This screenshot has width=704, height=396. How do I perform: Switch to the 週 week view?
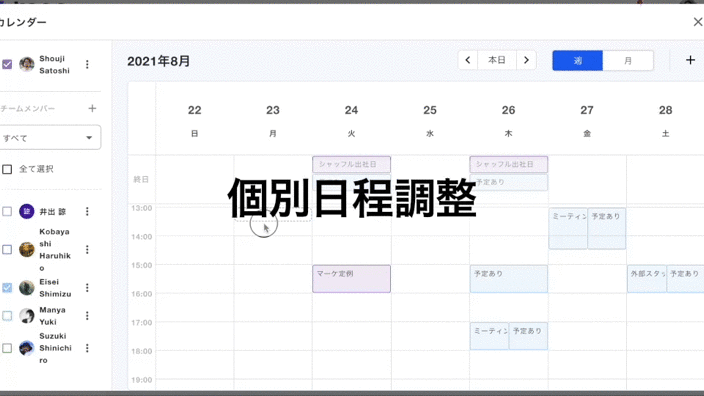point(577,60)
